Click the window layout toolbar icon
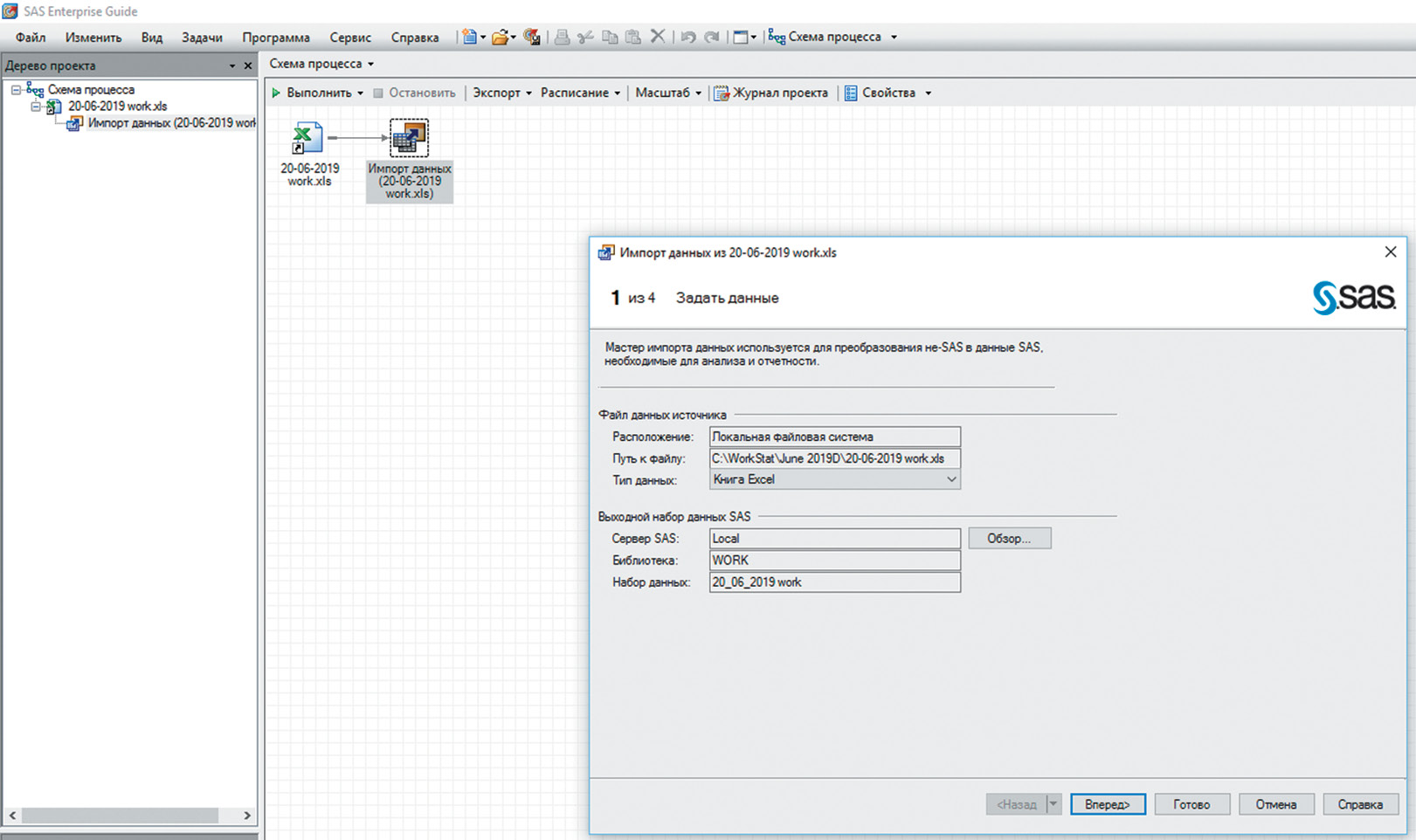The width and height of the screenshot is (1416, 840). click(x=741, y=37)
